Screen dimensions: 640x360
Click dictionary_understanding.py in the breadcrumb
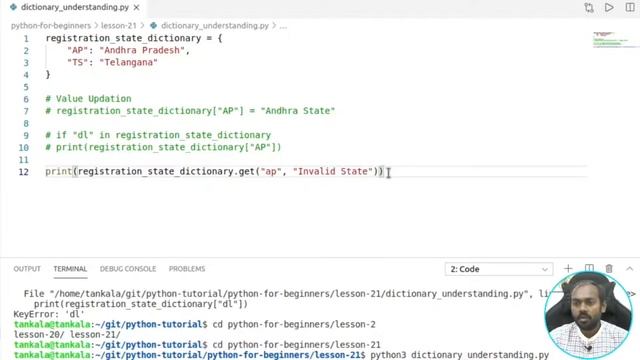[215, 25]
